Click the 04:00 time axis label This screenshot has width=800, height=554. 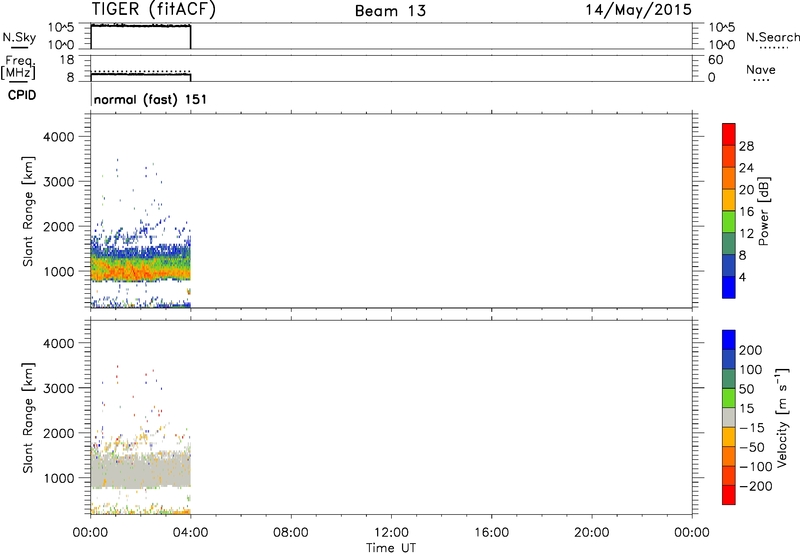point(191,533)
